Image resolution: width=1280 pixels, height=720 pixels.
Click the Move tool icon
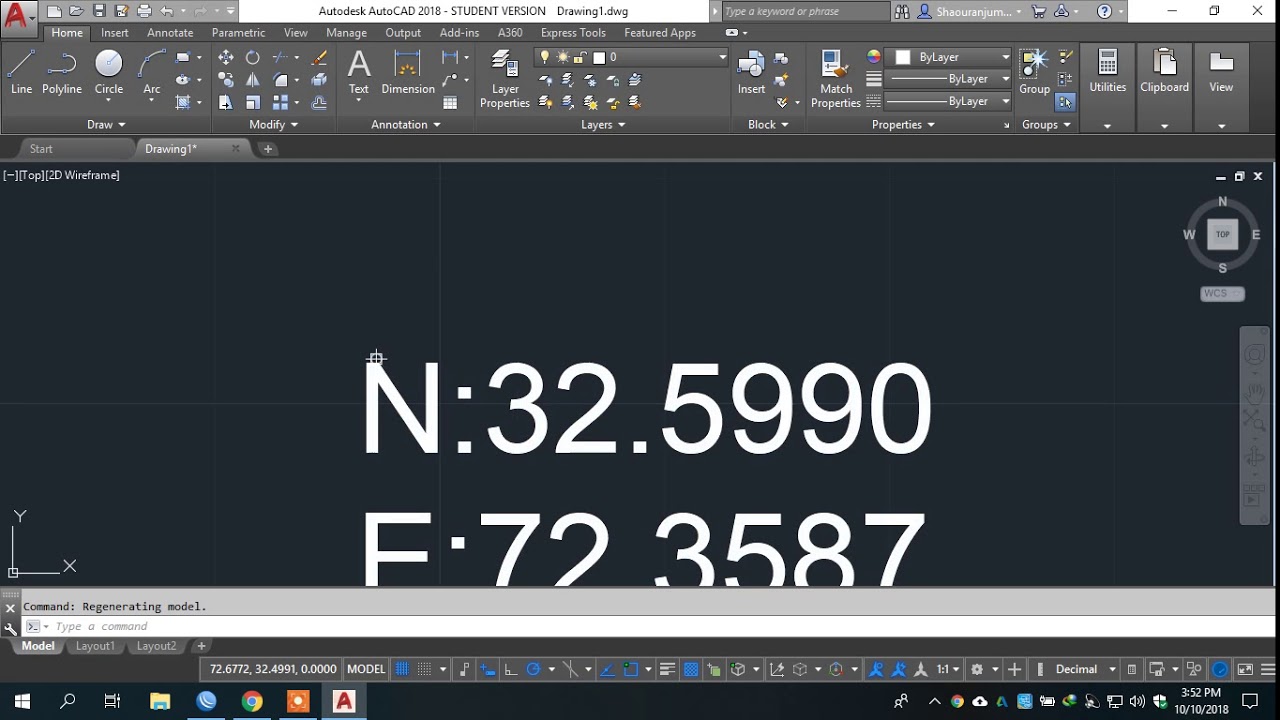[x=226, y=58]
